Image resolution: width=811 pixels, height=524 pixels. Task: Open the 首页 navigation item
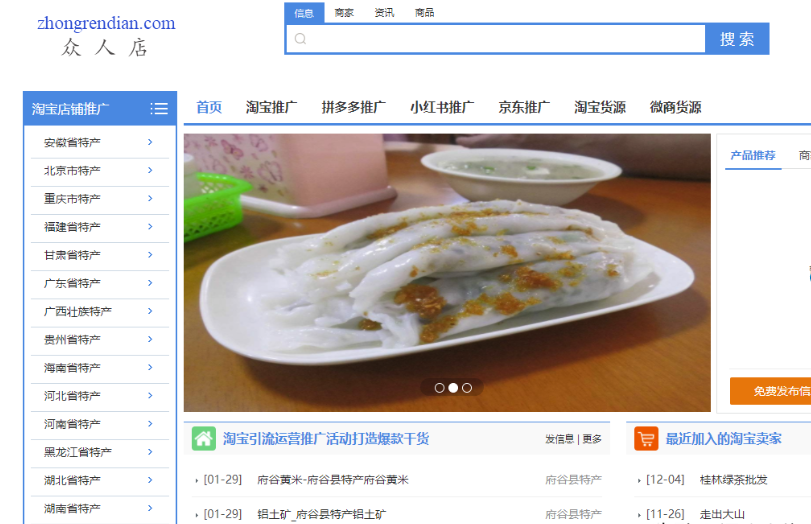[209, 108]
